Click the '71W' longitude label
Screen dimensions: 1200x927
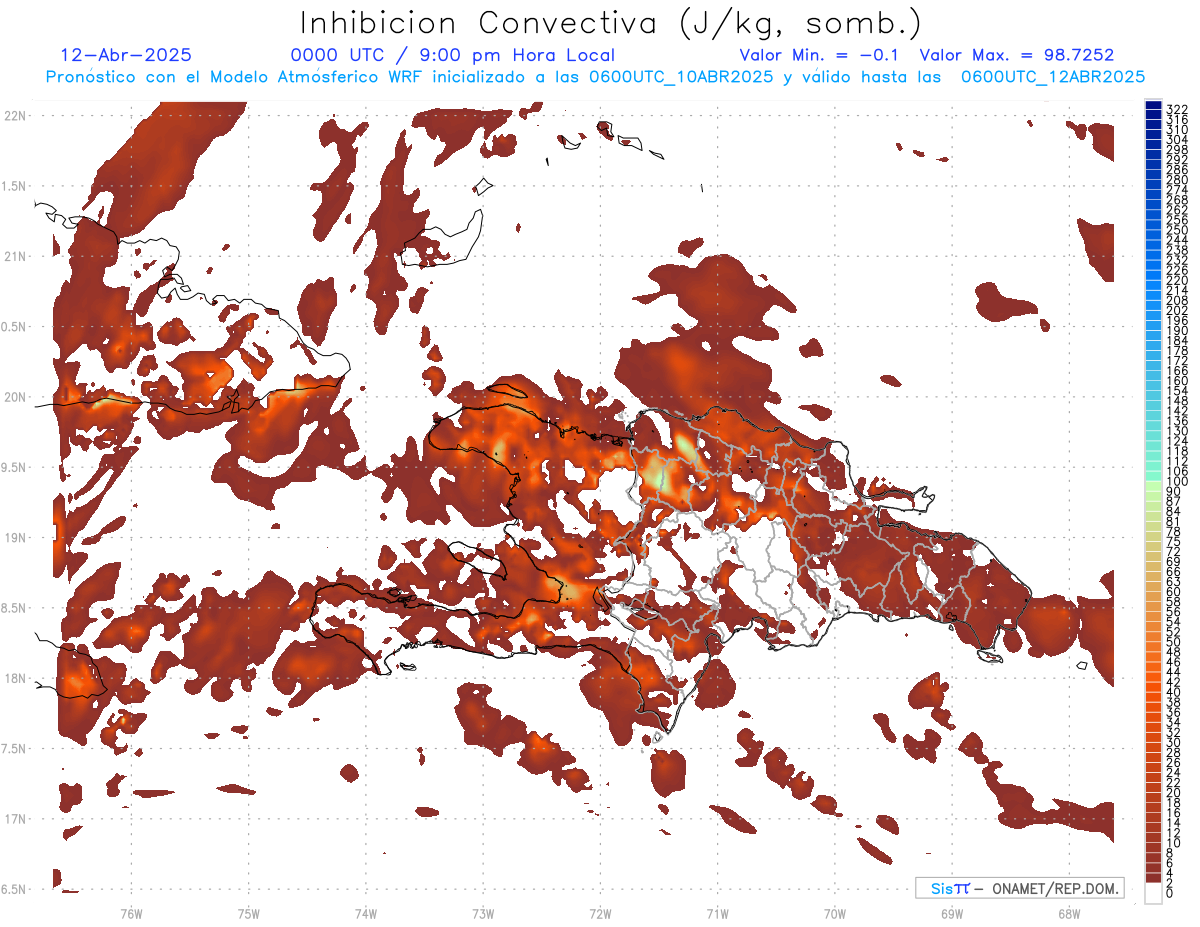(717, 913)
